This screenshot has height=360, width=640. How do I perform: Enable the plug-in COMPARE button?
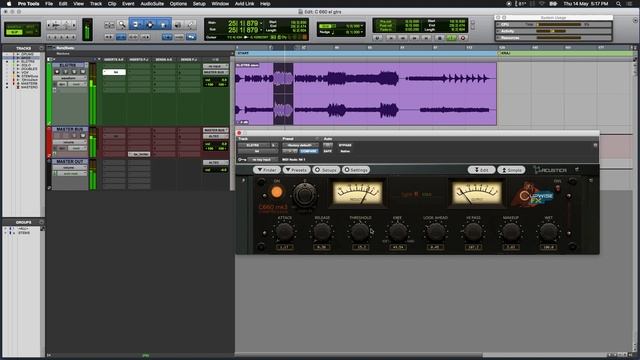(x=309, y=151)
